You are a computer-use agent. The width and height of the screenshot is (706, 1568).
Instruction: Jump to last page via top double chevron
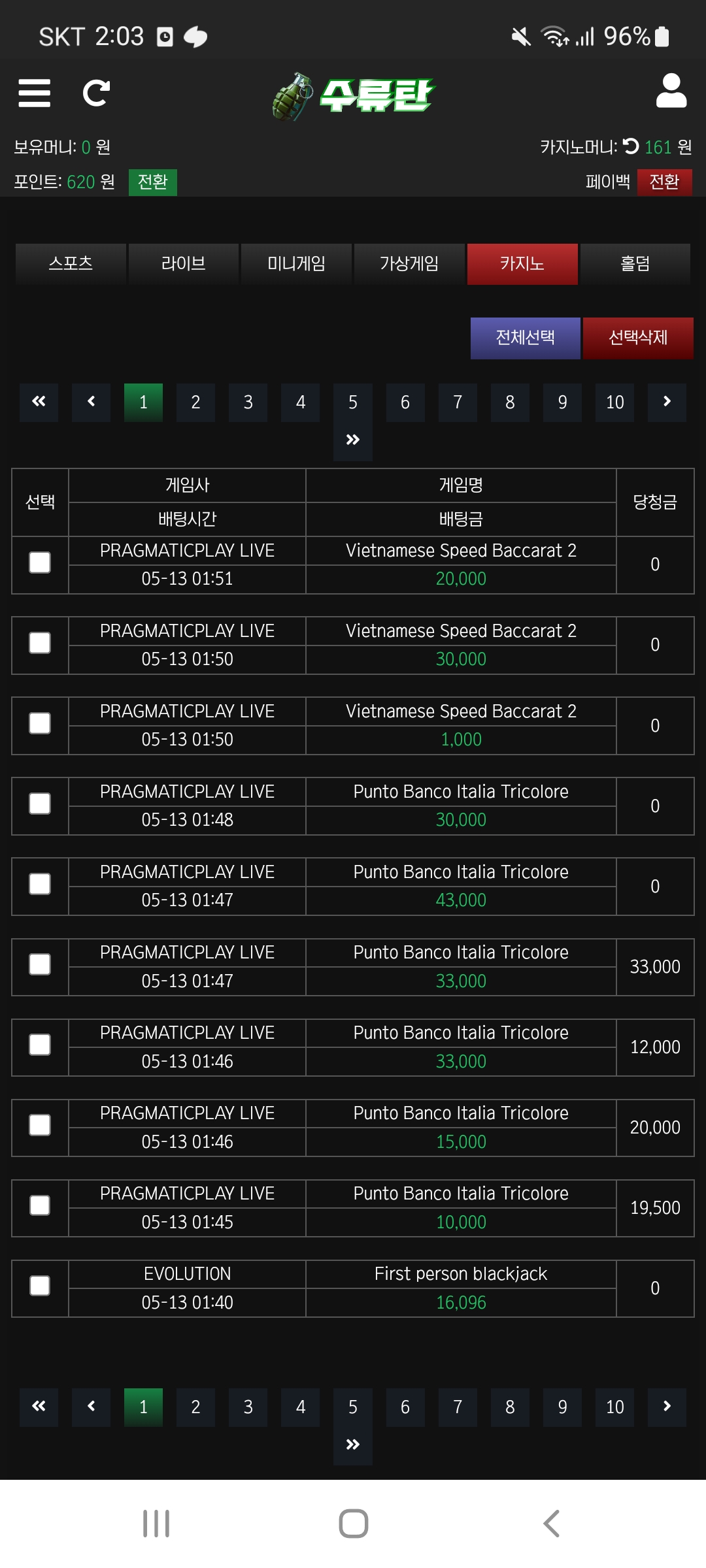point(353,440)
